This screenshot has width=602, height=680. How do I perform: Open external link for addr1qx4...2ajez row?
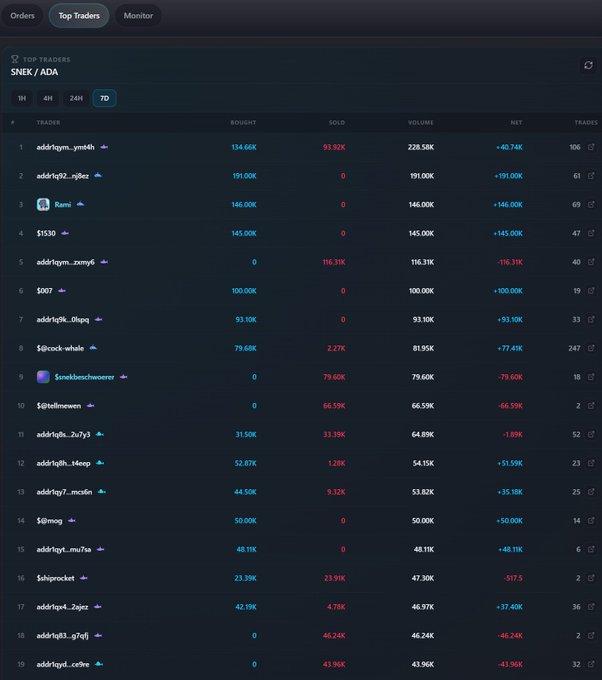click(x=591, y=607)
